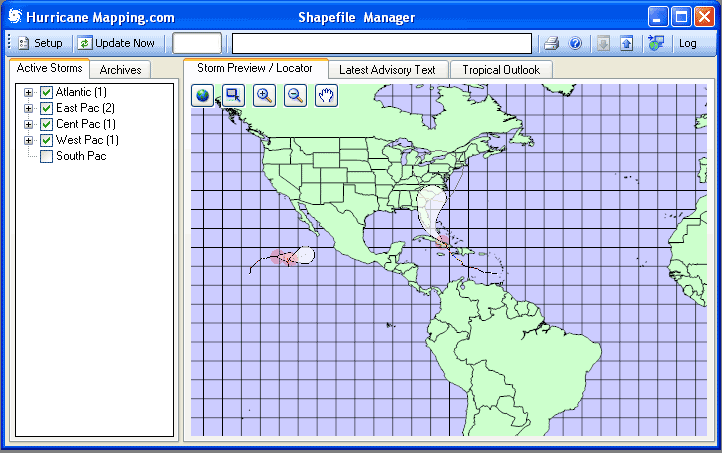This screenshot has width=722, height=453.
Task: Select the West Pac (1) tree label
Action: (x=87, y=140)
